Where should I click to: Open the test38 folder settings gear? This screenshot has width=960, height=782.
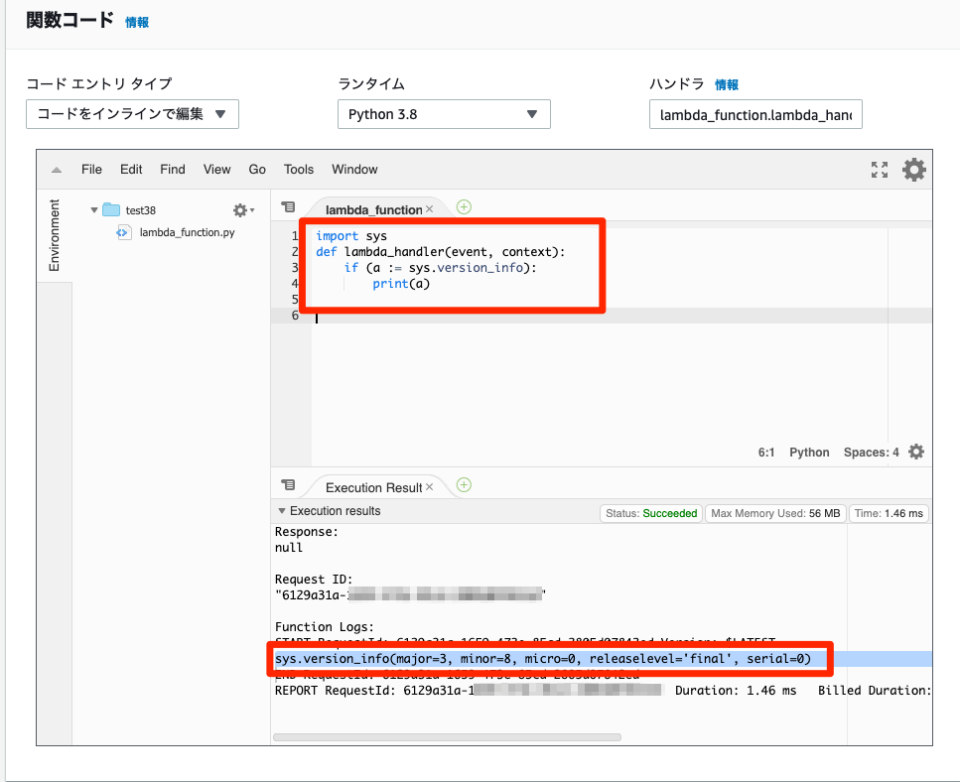243,210
